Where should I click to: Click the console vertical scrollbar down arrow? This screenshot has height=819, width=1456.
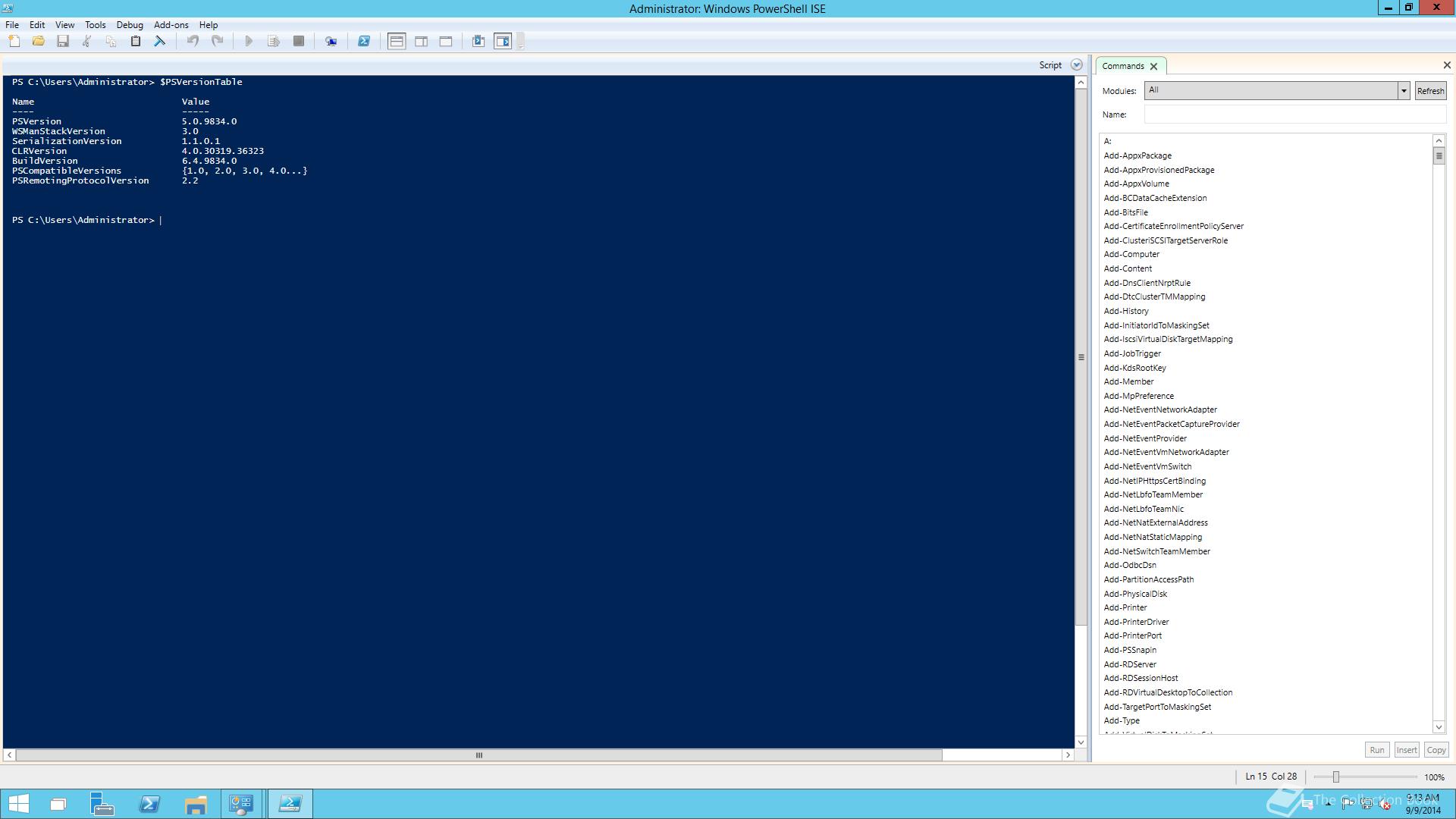click(1081, 742)
